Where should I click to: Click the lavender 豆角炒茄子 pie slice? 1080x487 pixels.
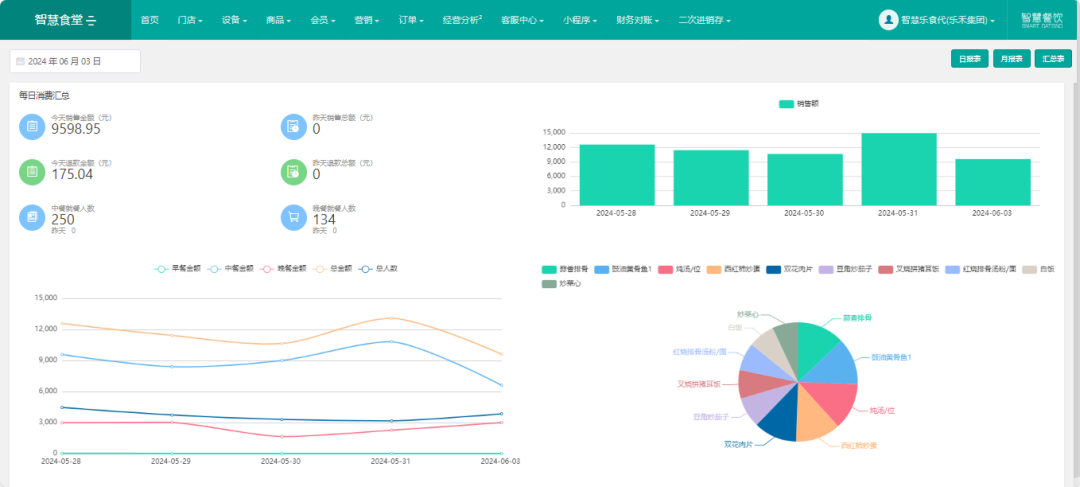[763, 404]
